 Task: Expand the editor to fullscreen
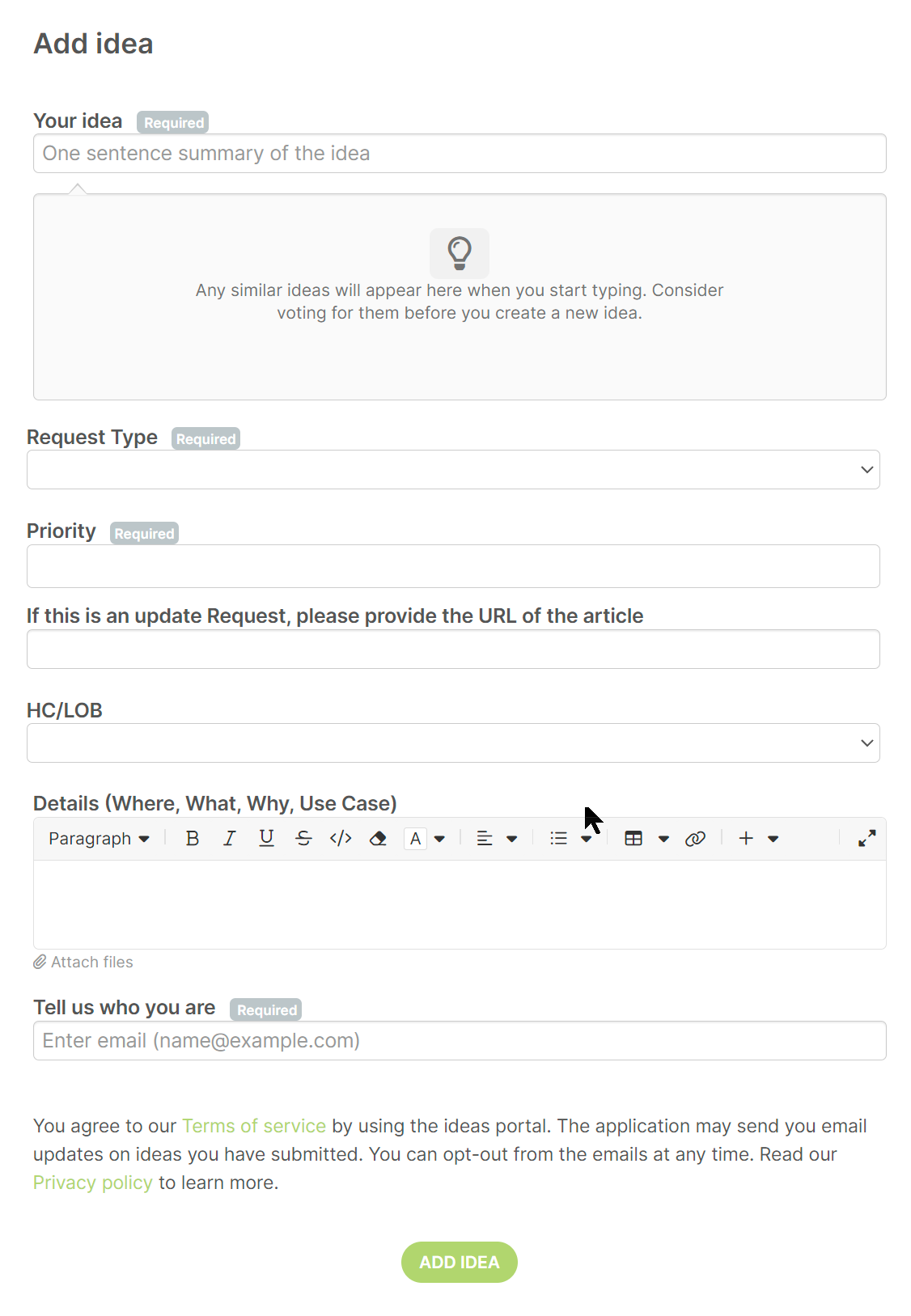click(867, 839)
